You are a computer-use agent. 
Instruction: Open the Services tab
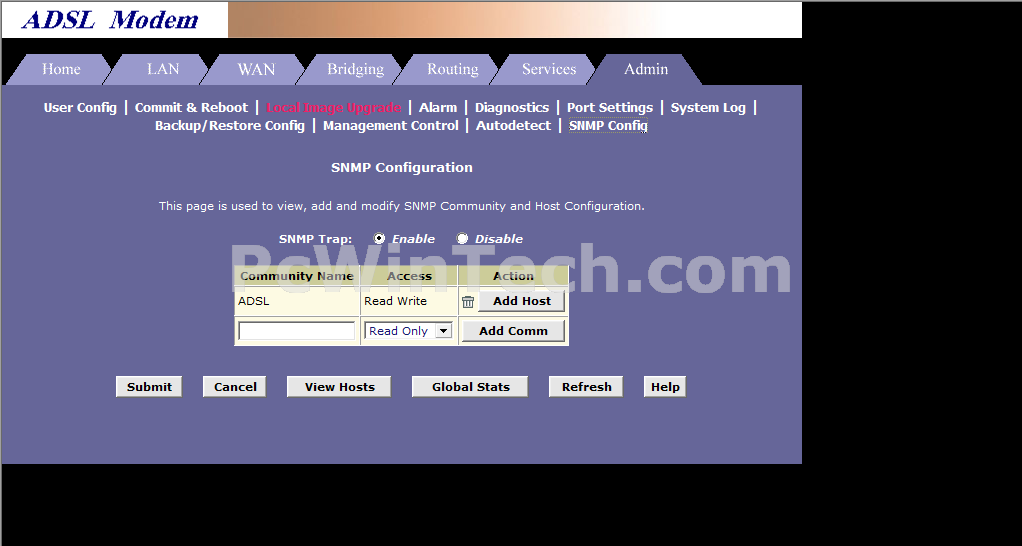click(x=549, y=69)
